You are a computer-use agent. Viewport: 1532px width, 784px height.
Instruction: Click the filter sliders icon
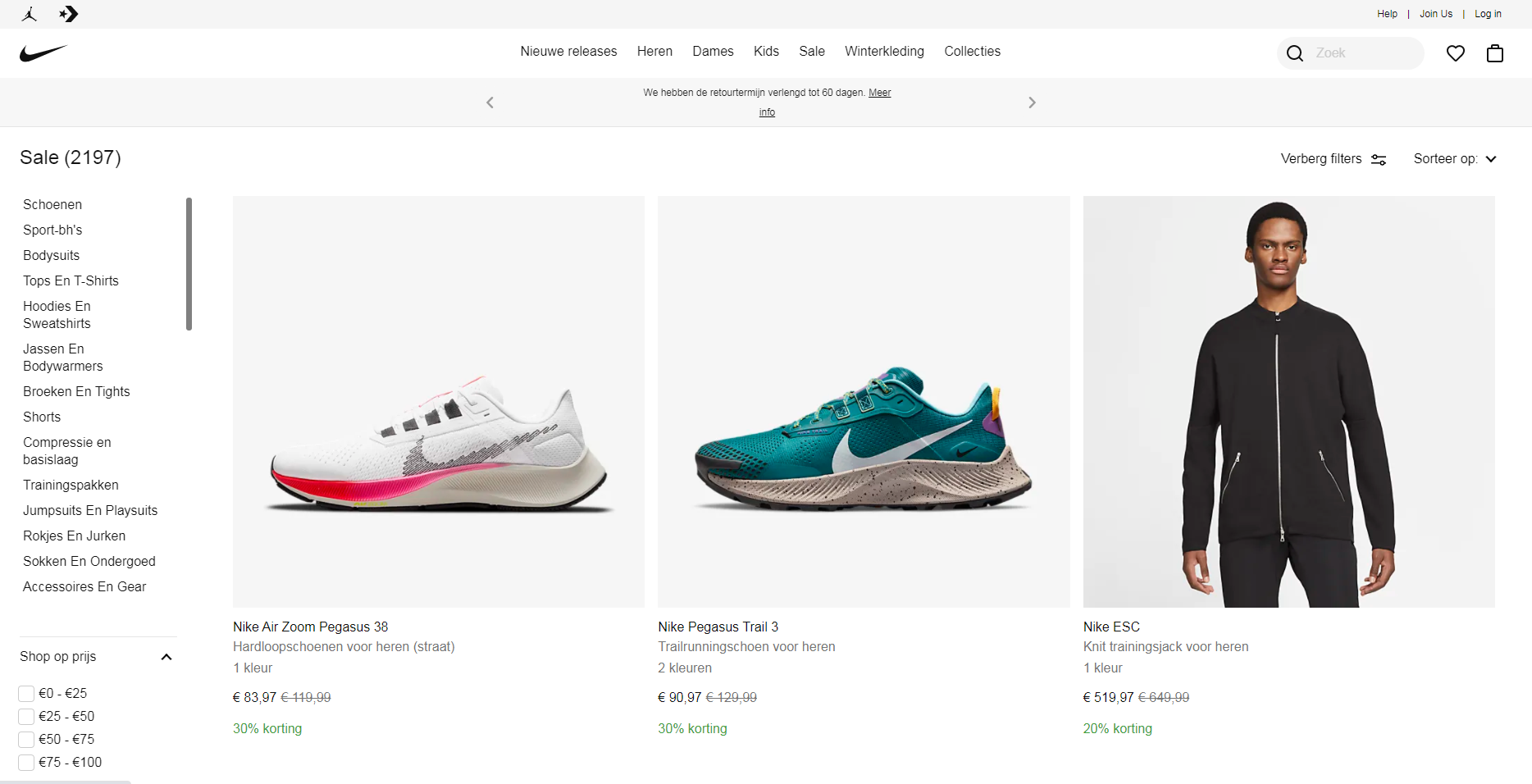[1379, 160]
